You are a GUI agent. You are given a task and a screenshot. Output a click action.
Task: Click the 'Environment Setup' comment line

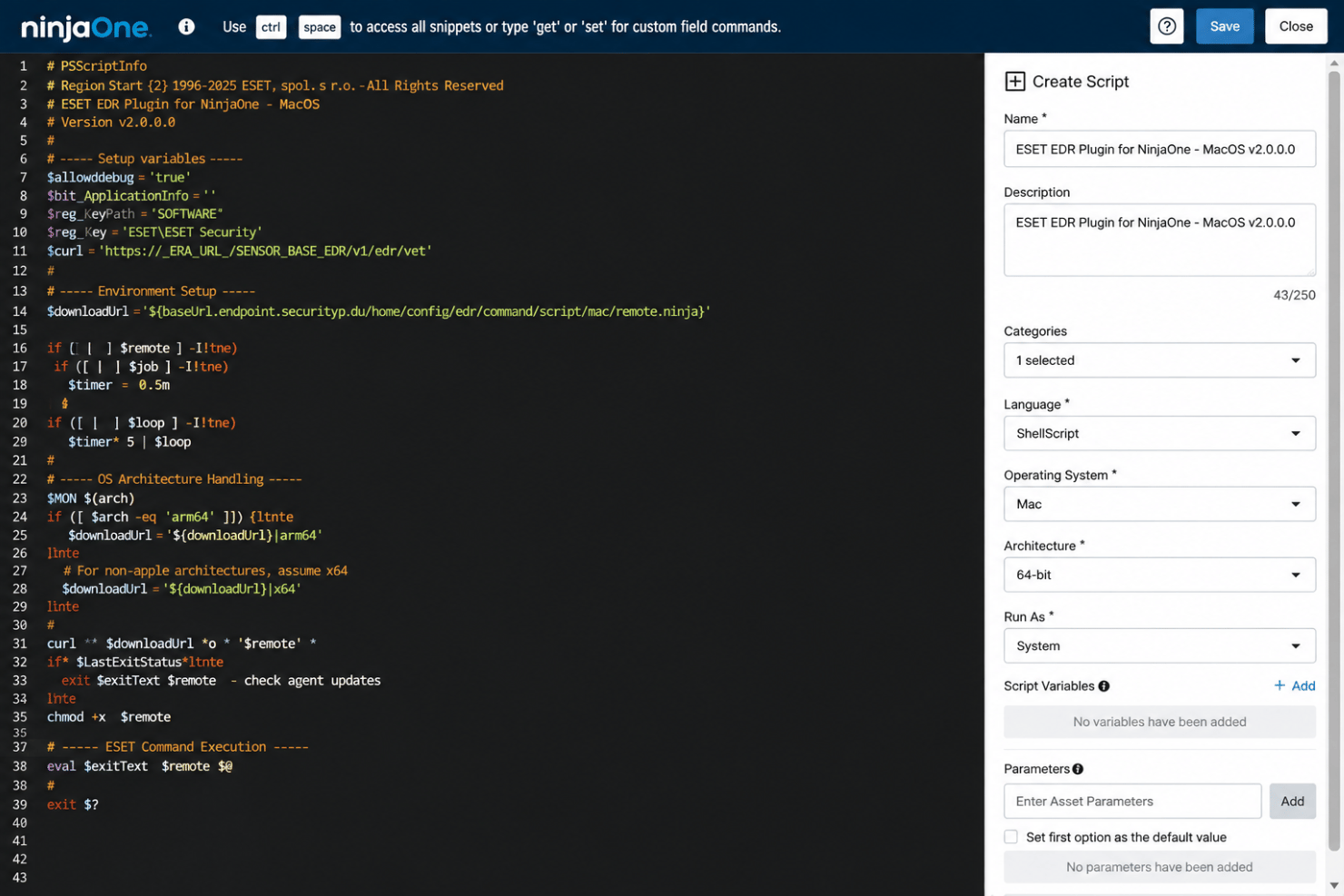point(152,291)
